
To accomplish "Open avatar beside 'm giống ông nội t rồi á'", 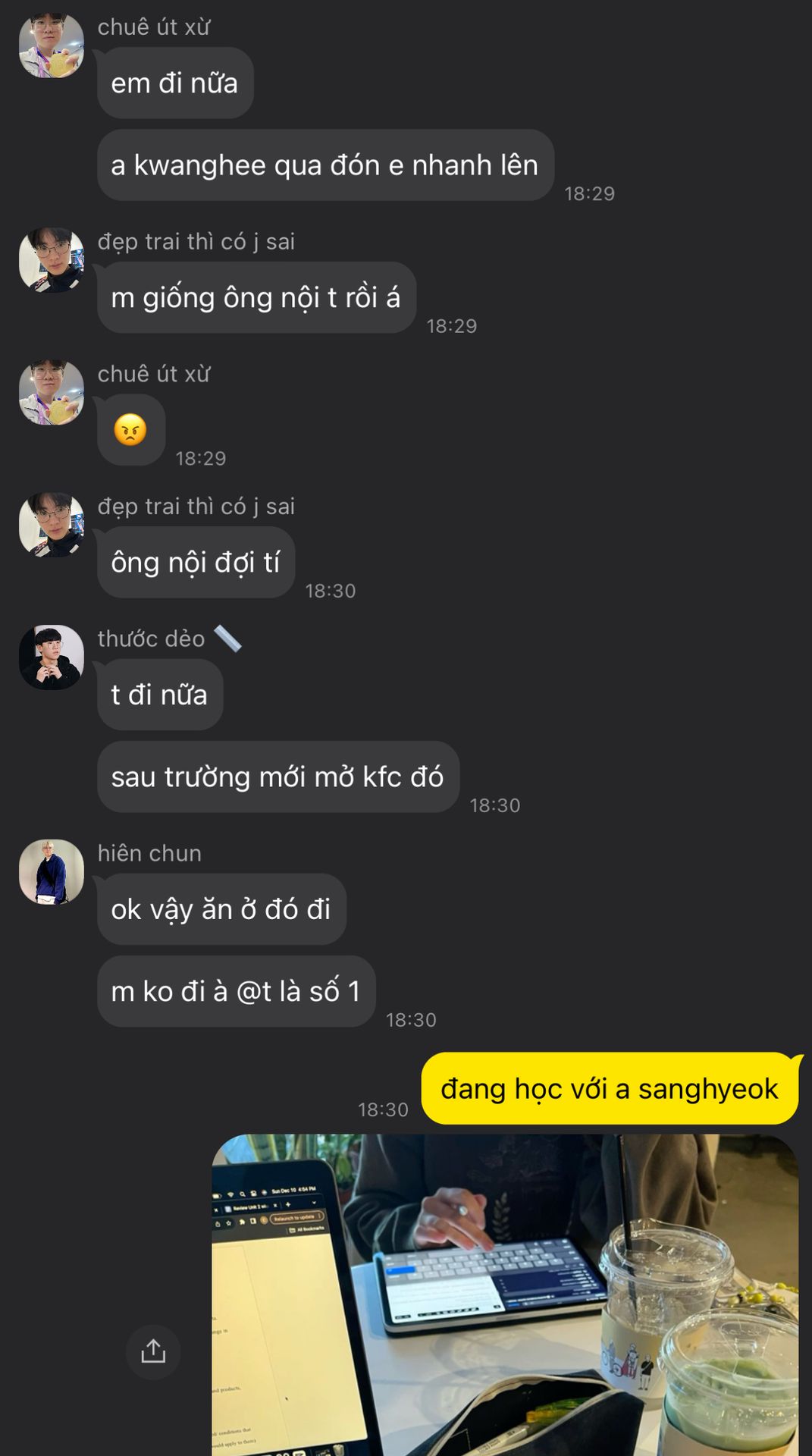I will click(52, 260).
